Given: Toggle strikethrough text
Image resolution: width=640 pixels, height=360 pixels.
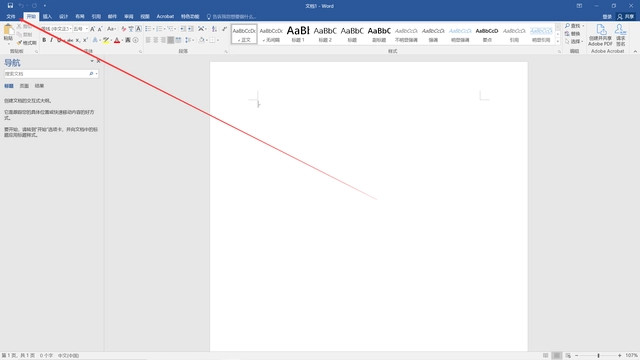Looking at the screenshot, I should [70, 40].
